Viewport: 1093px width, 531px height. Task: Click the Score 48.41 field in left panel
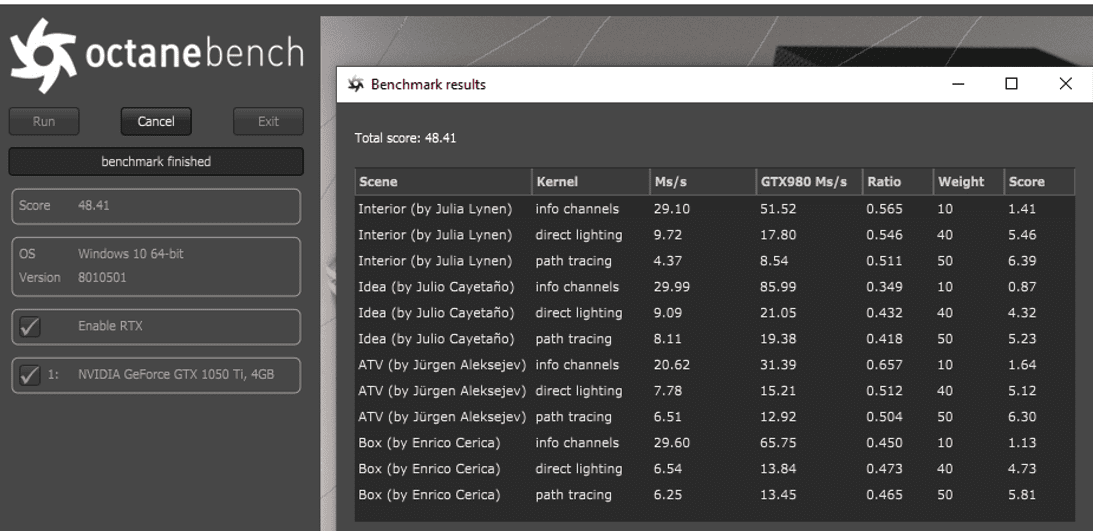click(x=156, y=206)
